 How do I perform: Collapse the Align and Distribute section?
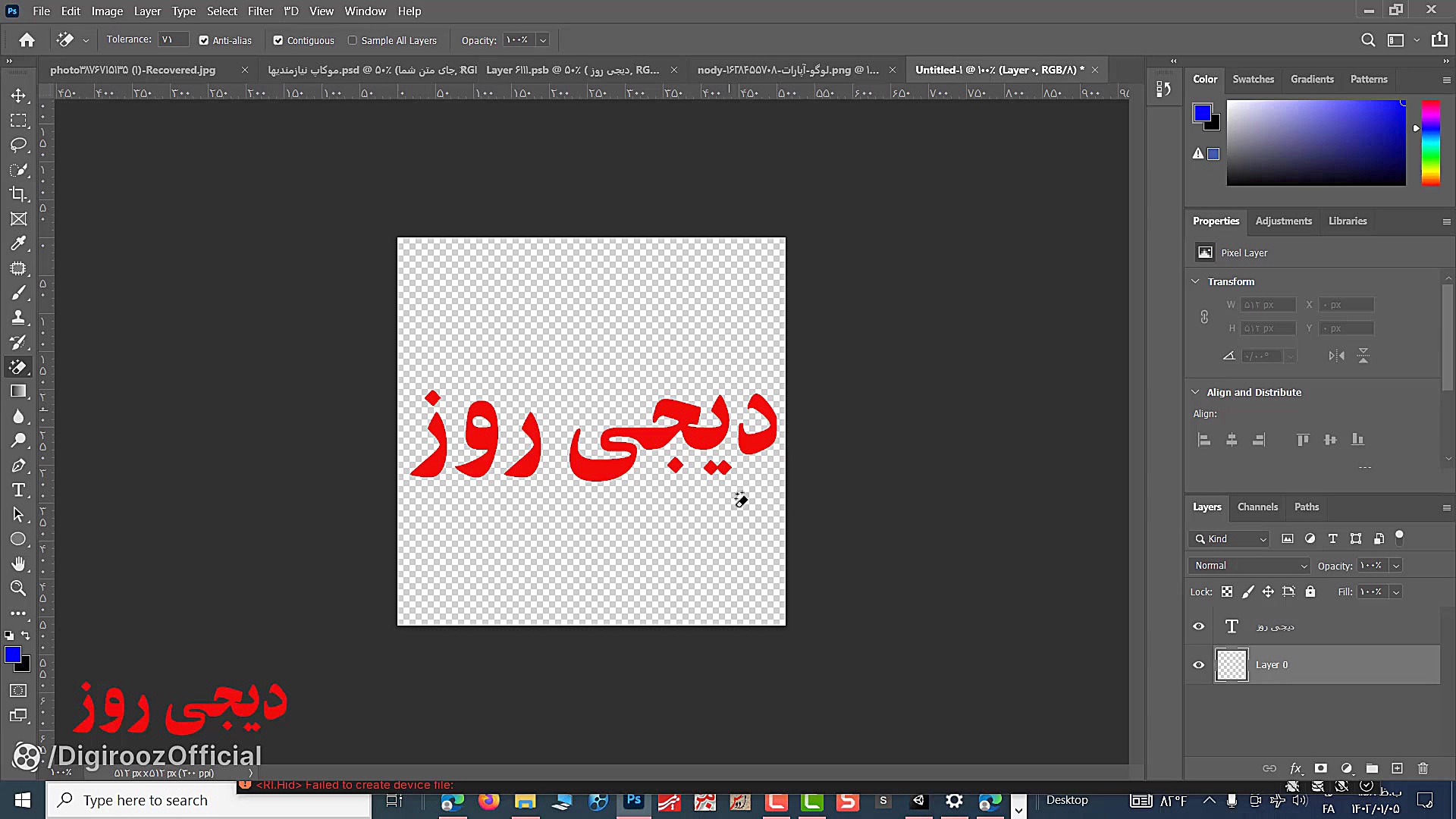pos(1196,392)
